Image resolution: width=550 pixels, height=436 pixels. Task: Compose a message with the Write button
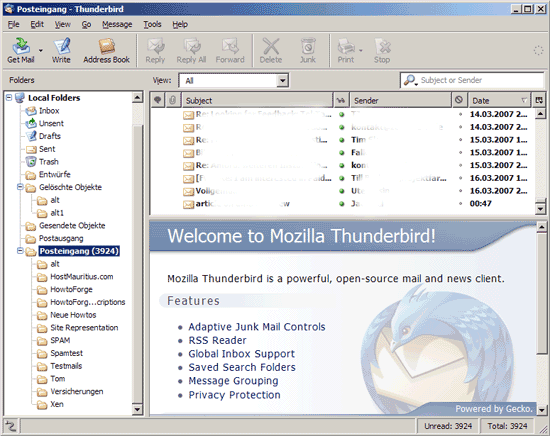tap(61, 50)
